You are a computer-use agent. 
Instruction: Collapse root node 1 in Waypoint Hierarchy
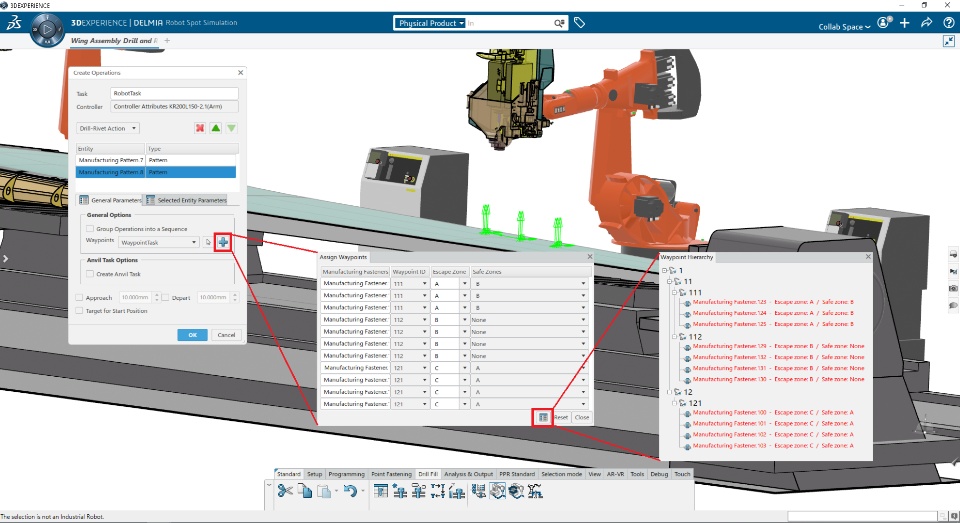click(x=664, y=270)
